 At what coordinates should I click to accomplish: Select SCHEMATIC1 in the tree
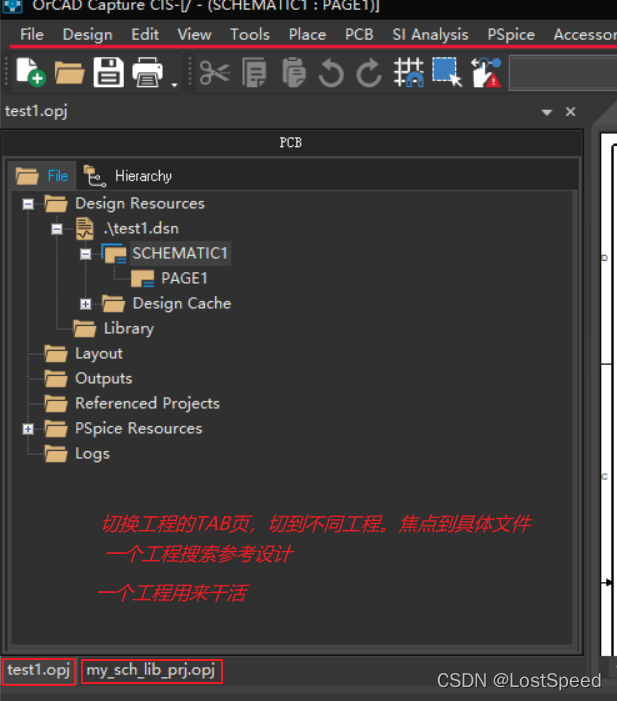tap(180, 253)
